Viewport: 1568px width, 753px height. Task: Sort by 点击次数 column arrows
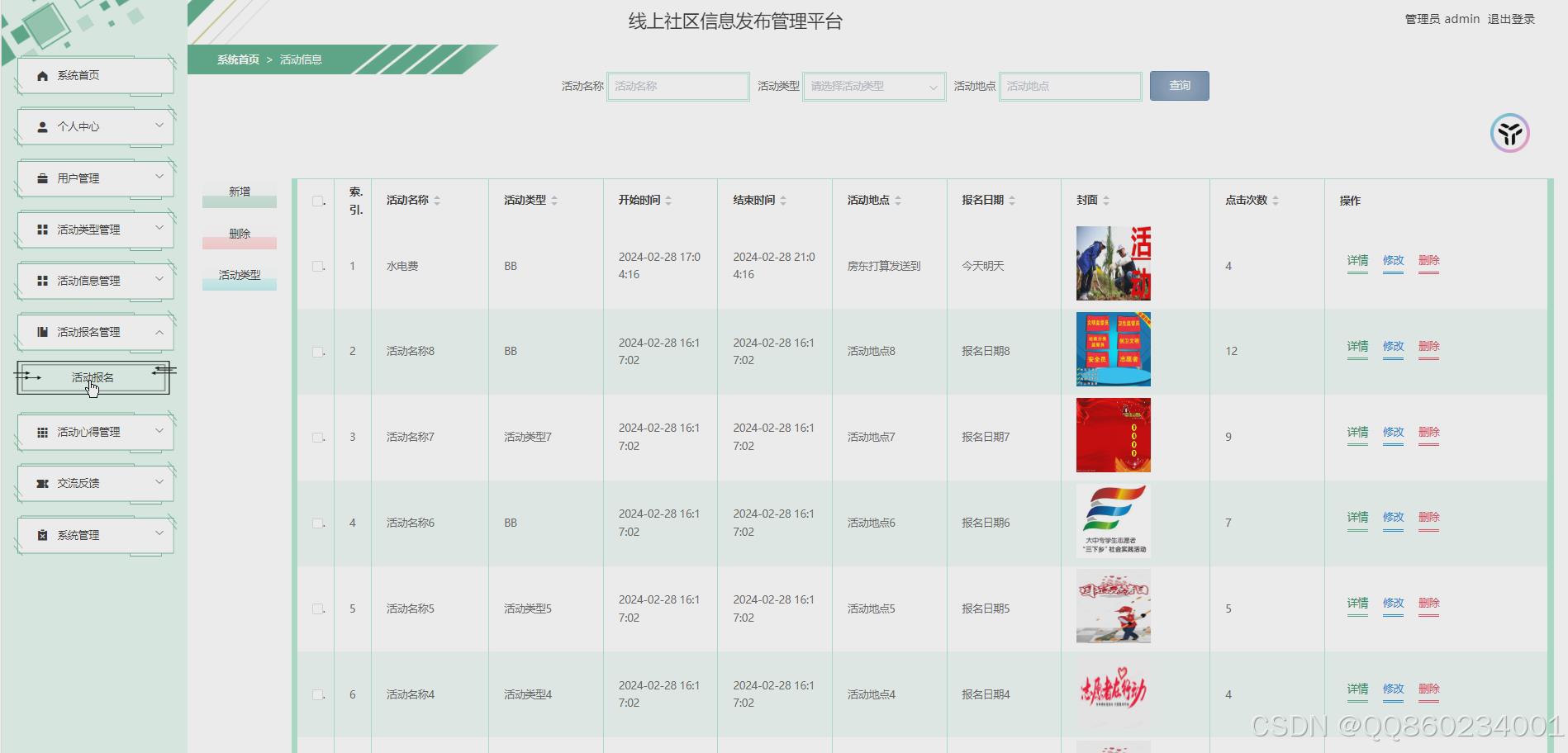1276,201
